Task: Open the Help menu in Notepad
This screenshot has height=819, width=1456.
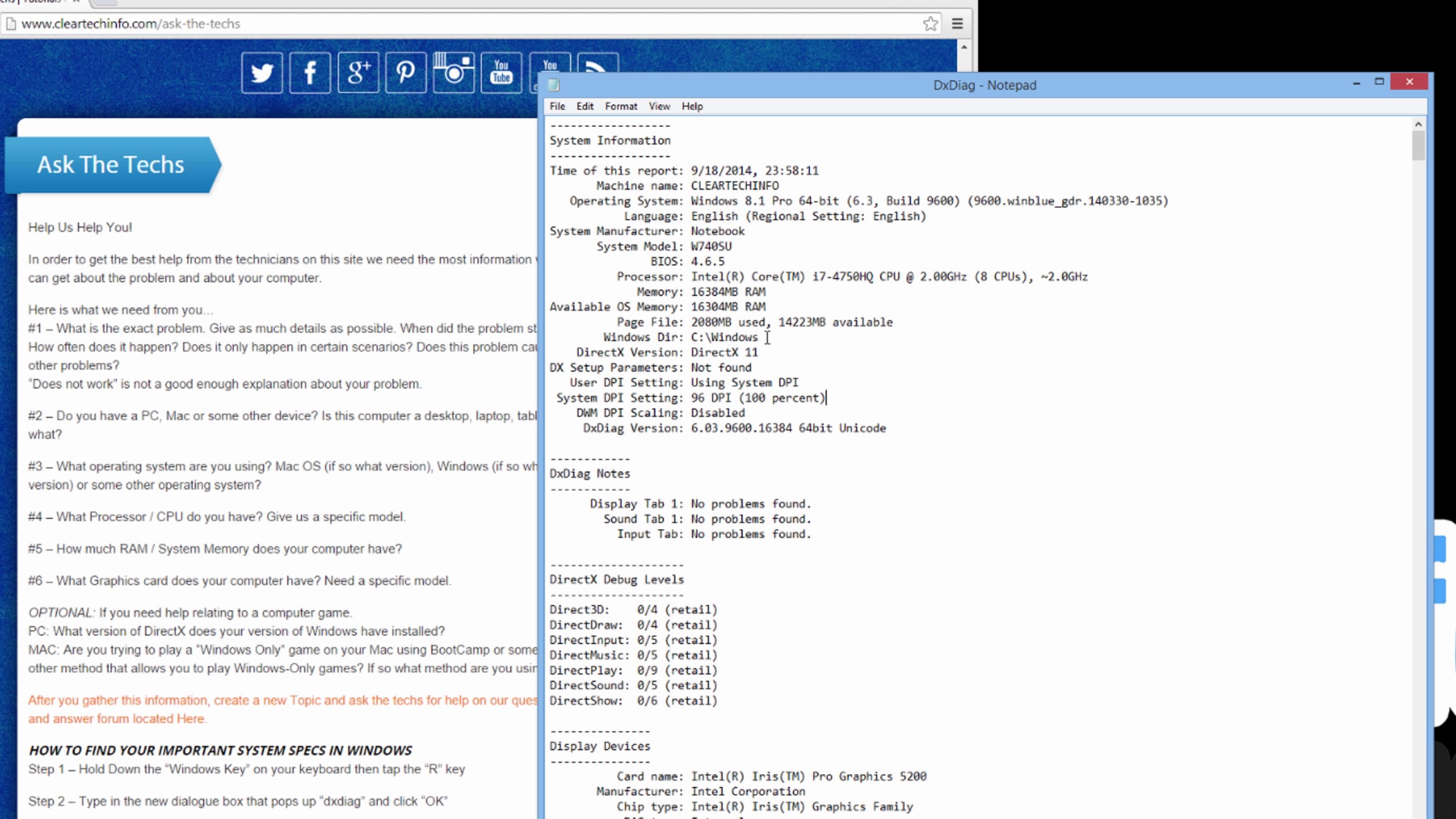Action: point(692,106)
